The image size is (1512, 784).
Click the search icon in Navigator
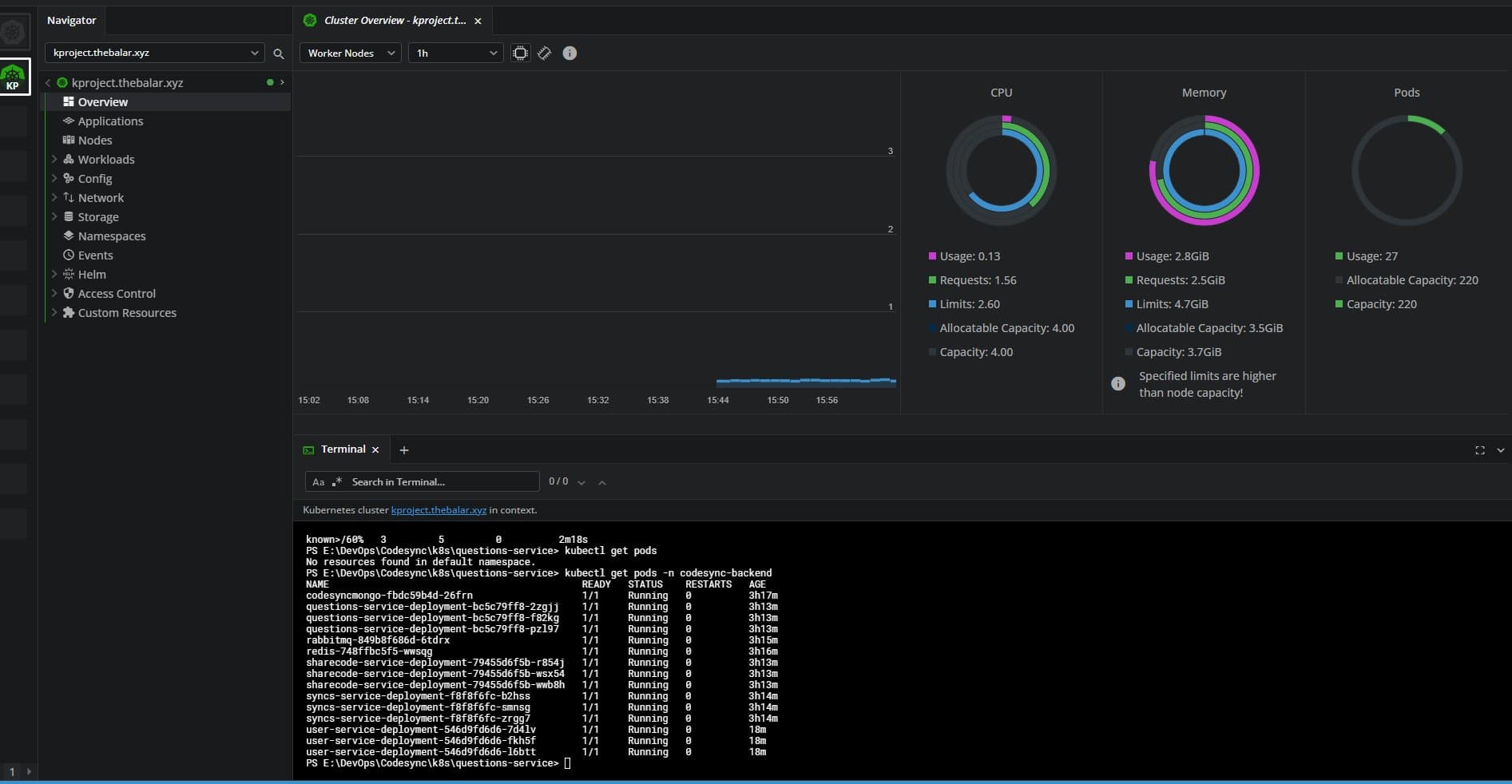coord(279,53)
